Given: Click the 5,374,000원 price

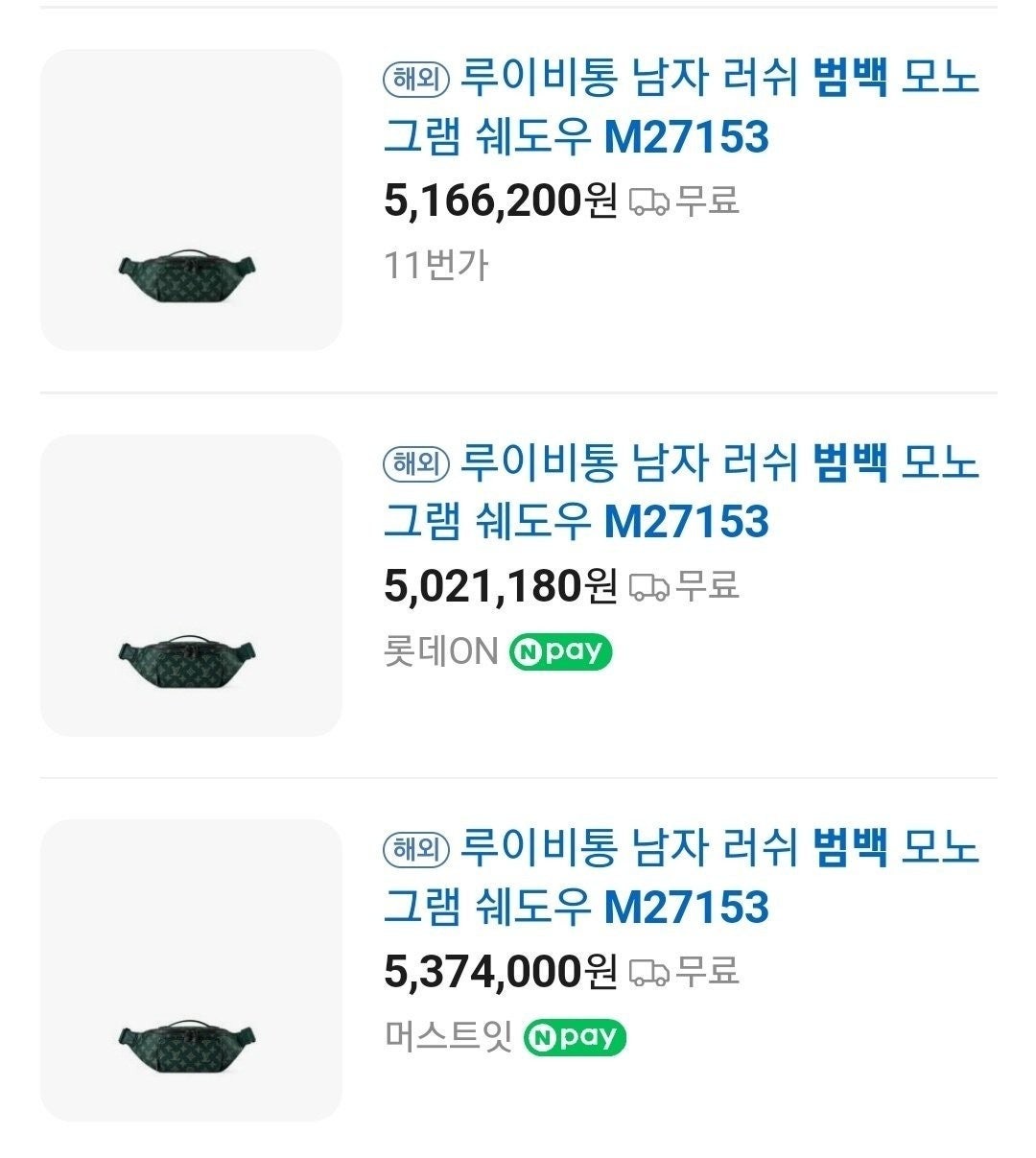Looking at the screenshot, I should click(500, 972).
